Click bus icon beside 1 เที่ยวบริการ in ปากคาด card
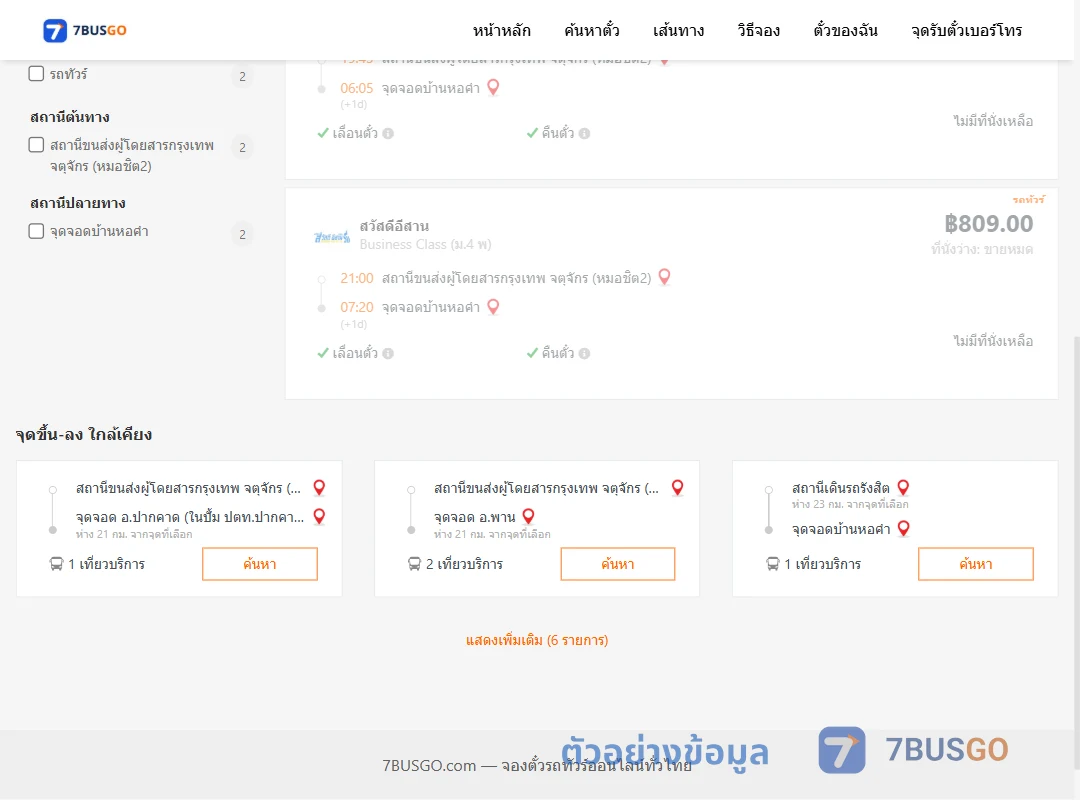The height and width of the screenshot is (800, 1080). click(x=56, y=564)
